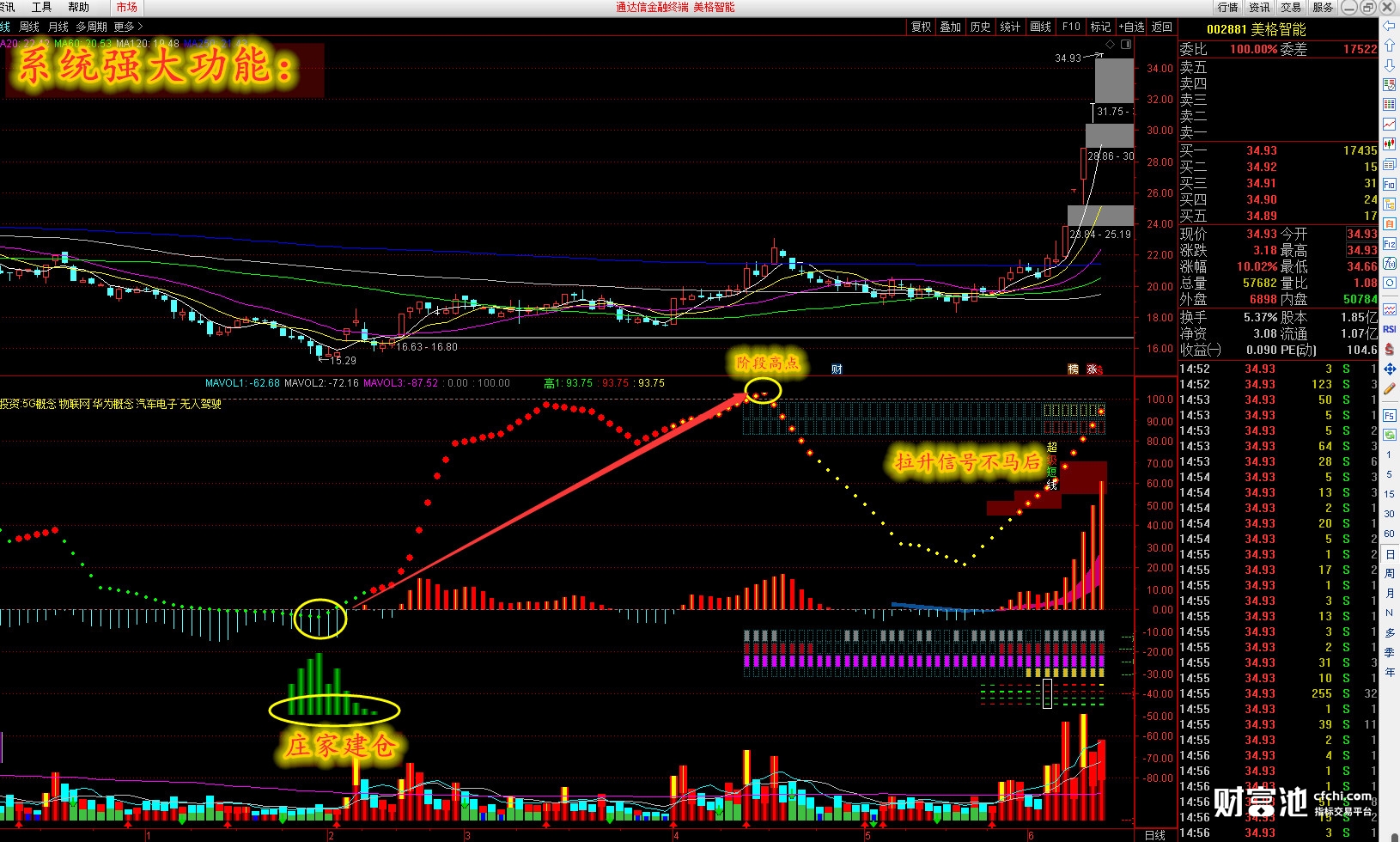Open the 服务 service button at top right
Viewport: 1400px width, 842px height.
pyautogui.click(x=1323, y=7)
